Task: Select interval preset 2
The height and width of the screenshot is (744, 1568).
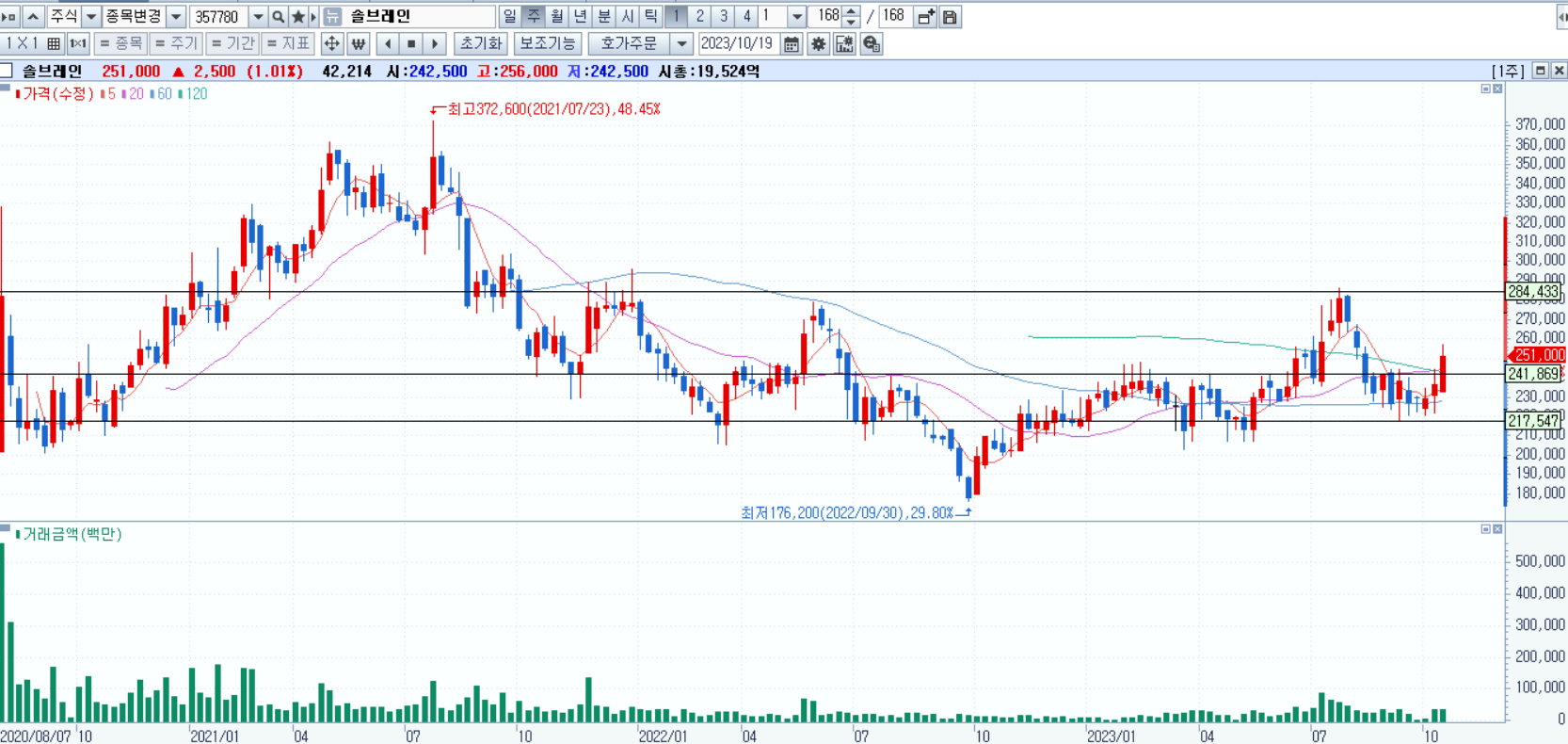Action: pos(700,17)
